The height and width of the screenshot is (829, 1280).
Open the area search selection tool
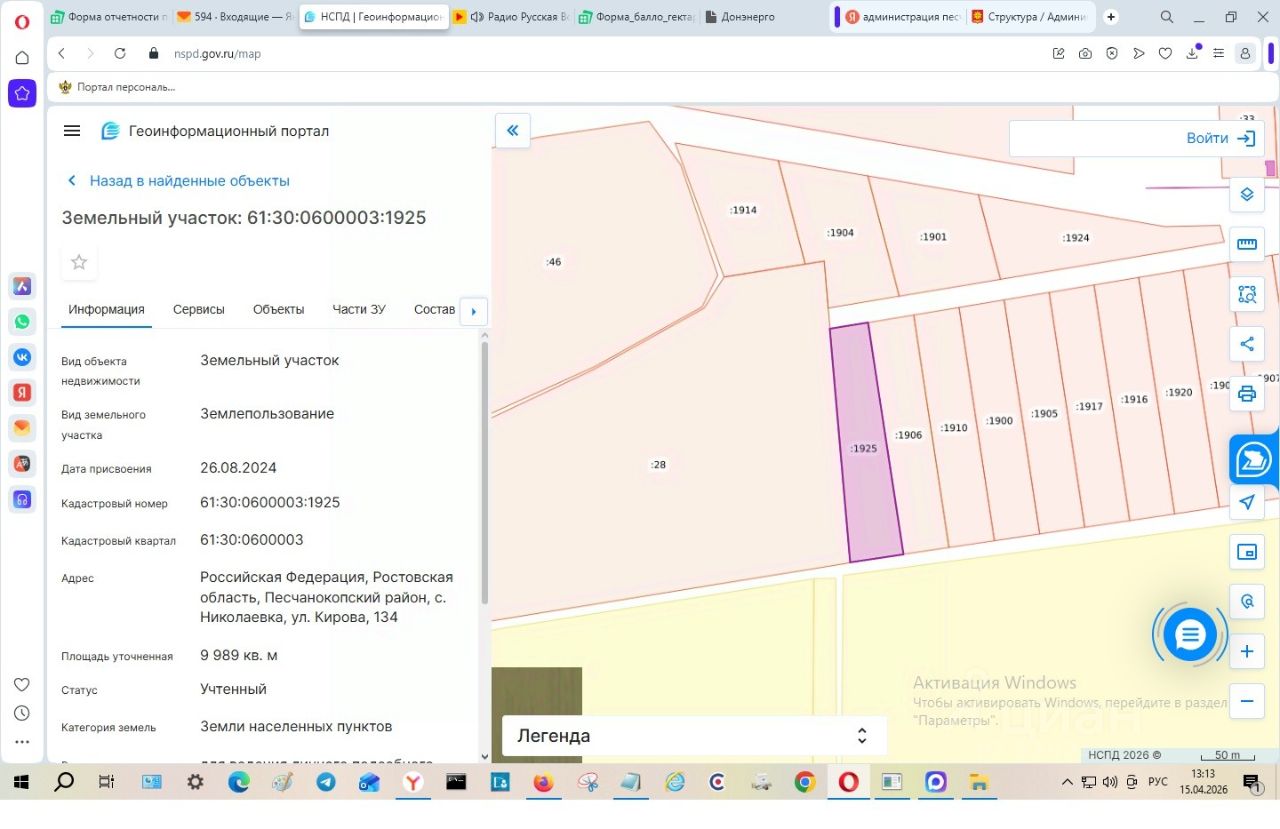click(x=1246, y=294)
